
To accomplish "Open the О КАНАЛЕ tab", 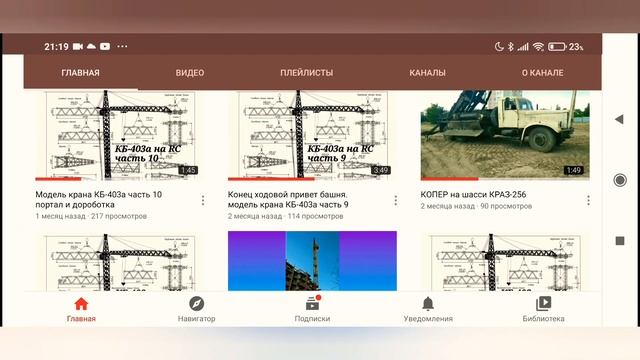I will coord(542,73).
